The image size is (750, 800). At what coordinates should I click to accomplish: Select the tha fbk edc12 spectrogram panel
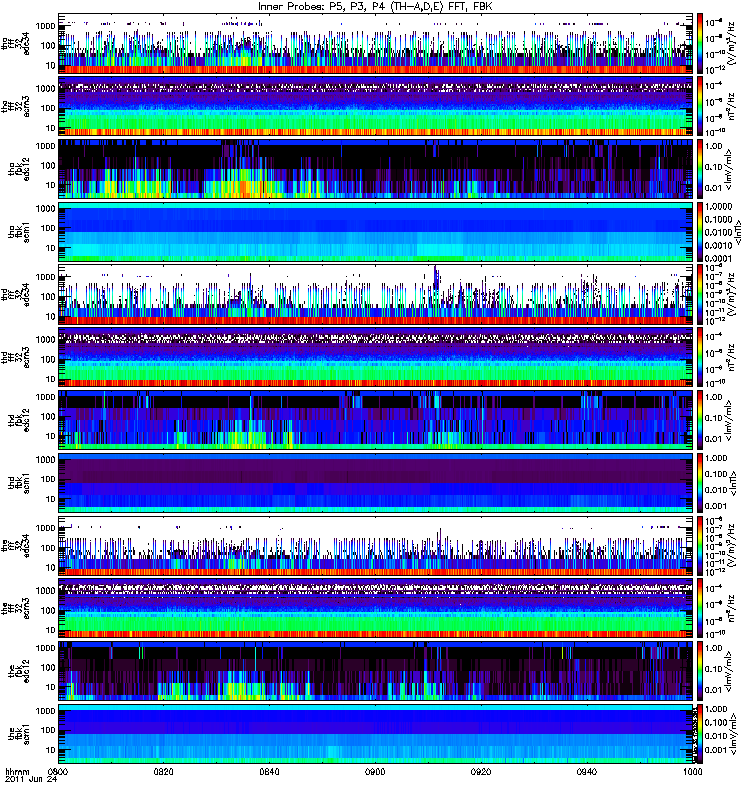tap(376, 169)
